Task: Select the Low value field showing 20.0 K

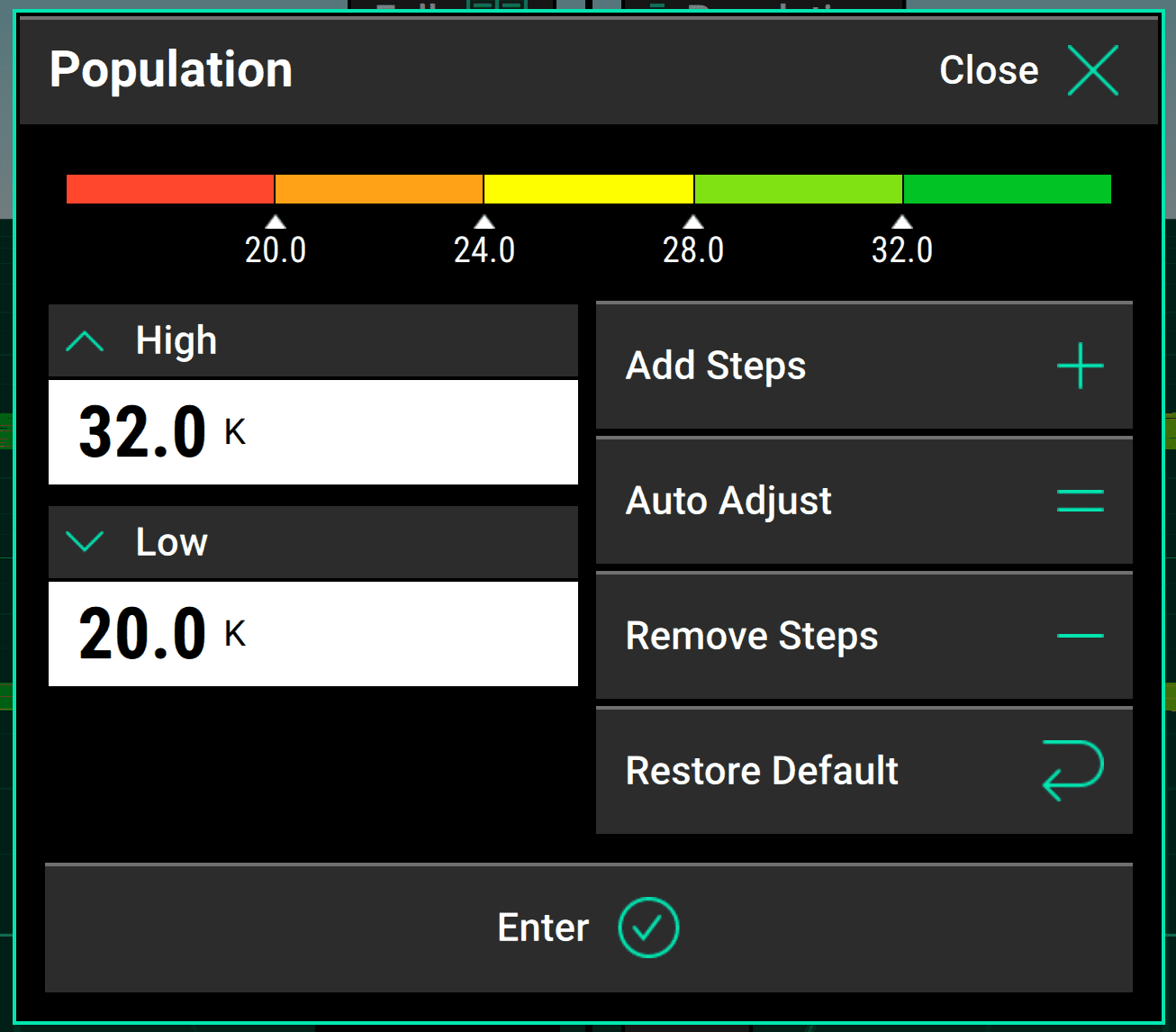Action: 313,634
